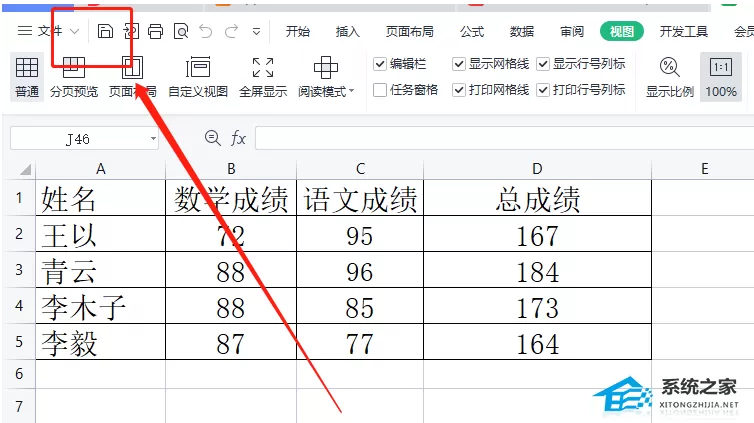Click the Redo arrow icon
The height and width of the screenshot is (423, 754).
coord(232,31)
